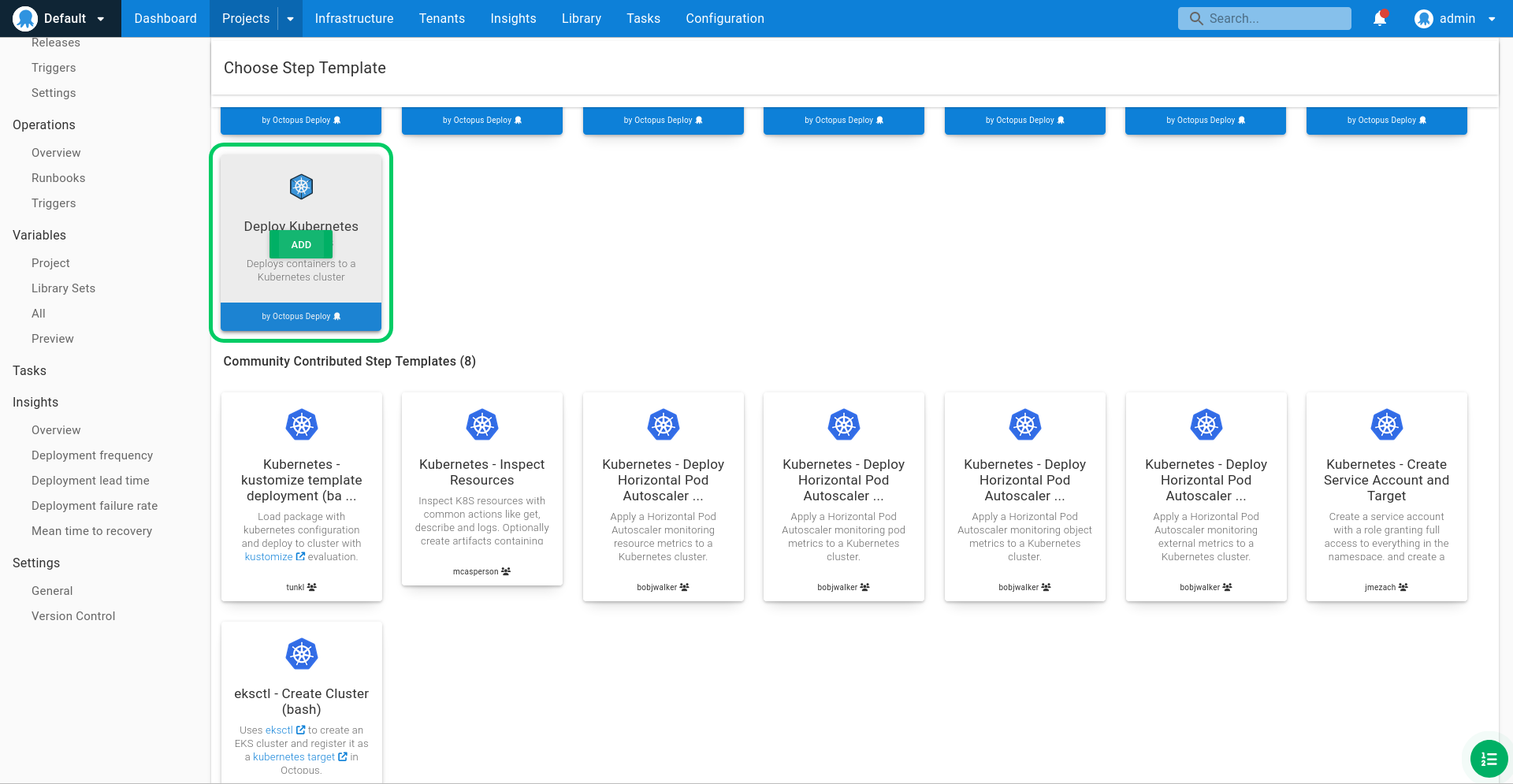1513x784 pixels.
Task: Select Kubernetes - Create Service Account title
Action: click(1387, 480)
